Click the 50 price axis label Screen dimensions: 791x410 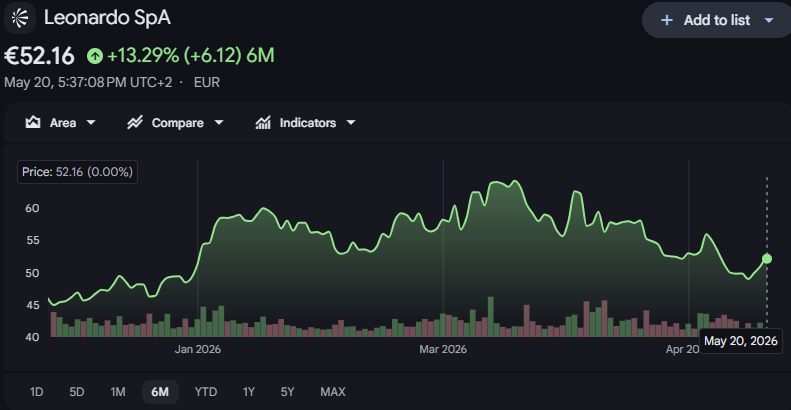[32, 273]
